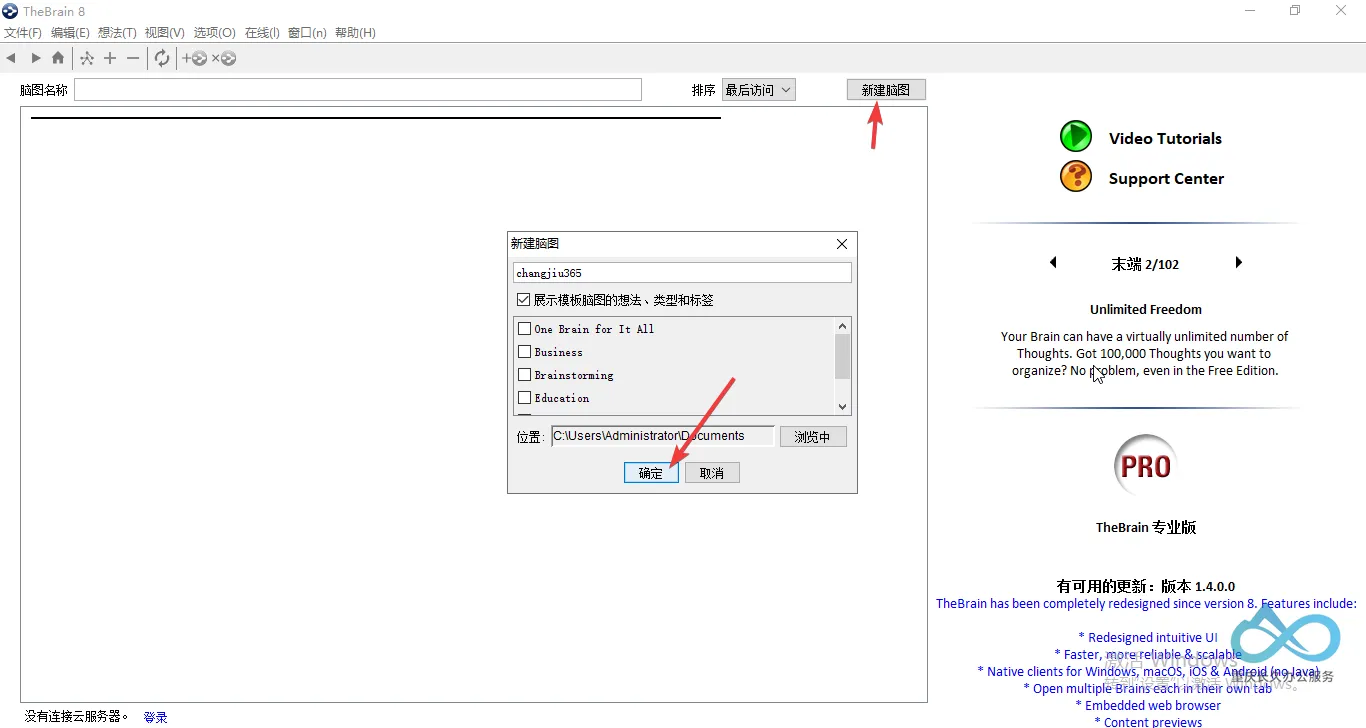Click the minus zoom-out toolbar icon
This screenshot has height=728, width=1366.
pos(133,59)
